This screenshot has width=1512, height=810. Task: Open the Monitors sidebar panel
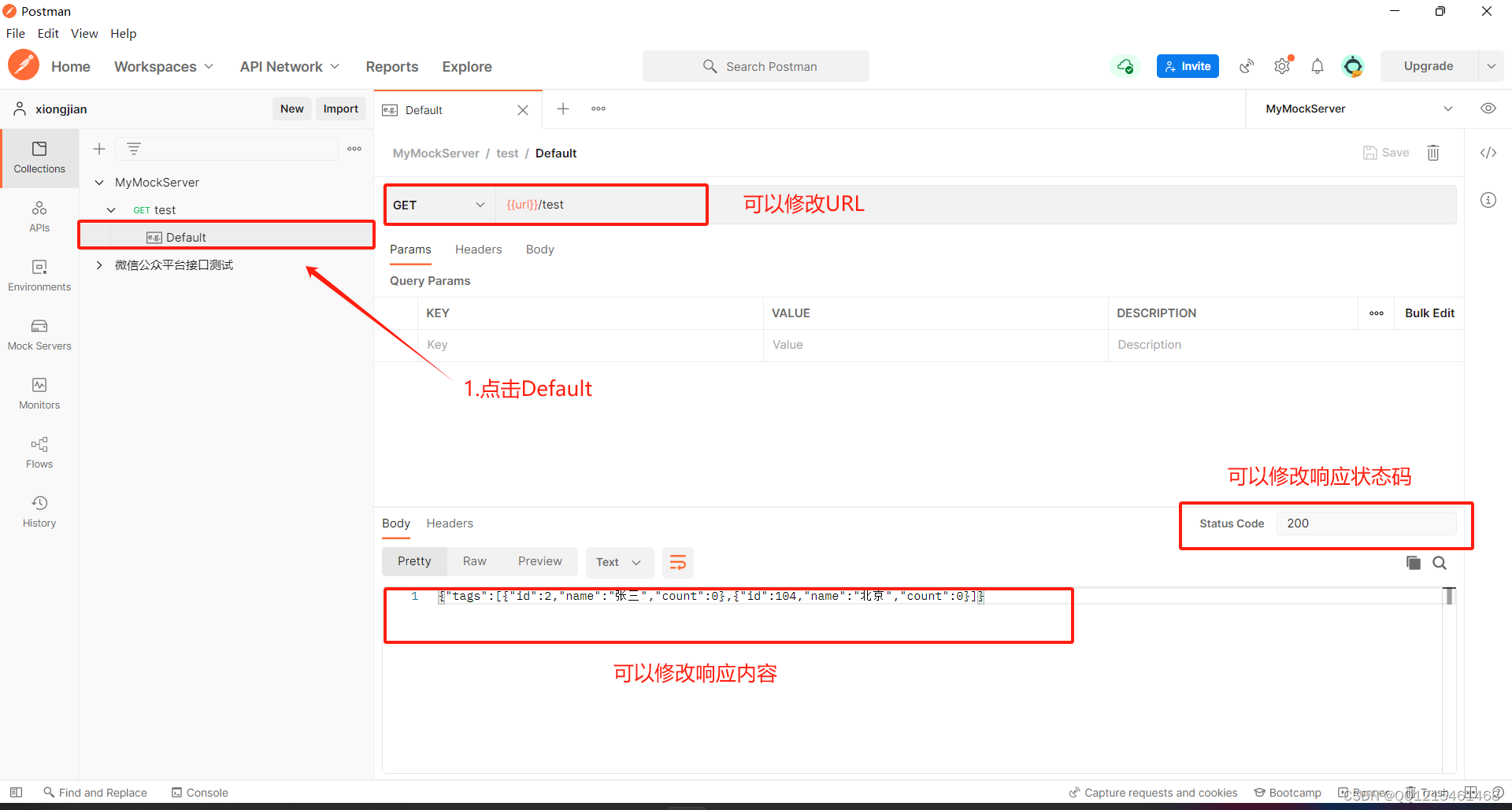tap(39, 394)
